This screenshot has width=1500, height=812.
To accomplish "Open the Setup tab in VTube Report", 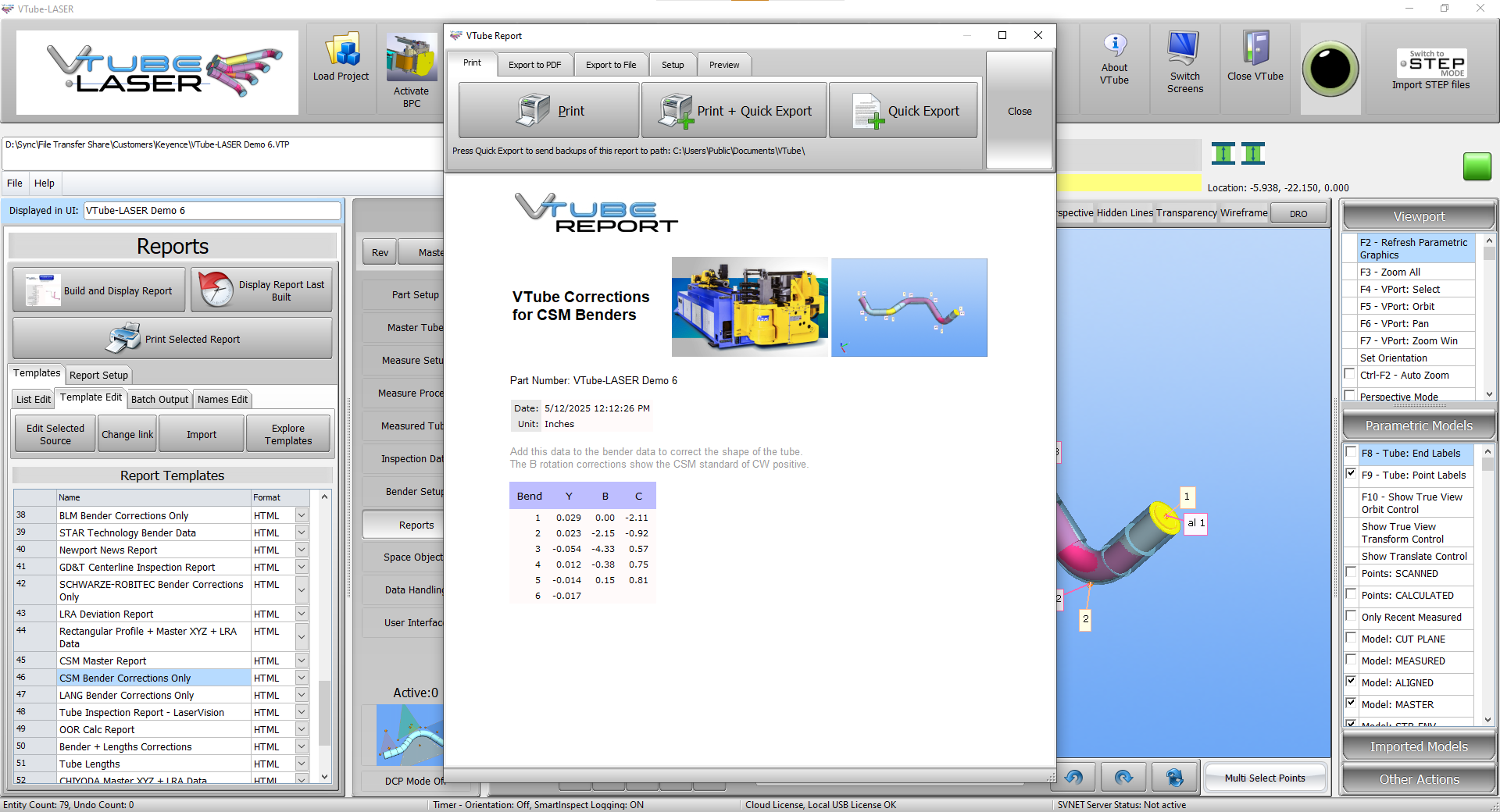I will [x=673, y=65].
